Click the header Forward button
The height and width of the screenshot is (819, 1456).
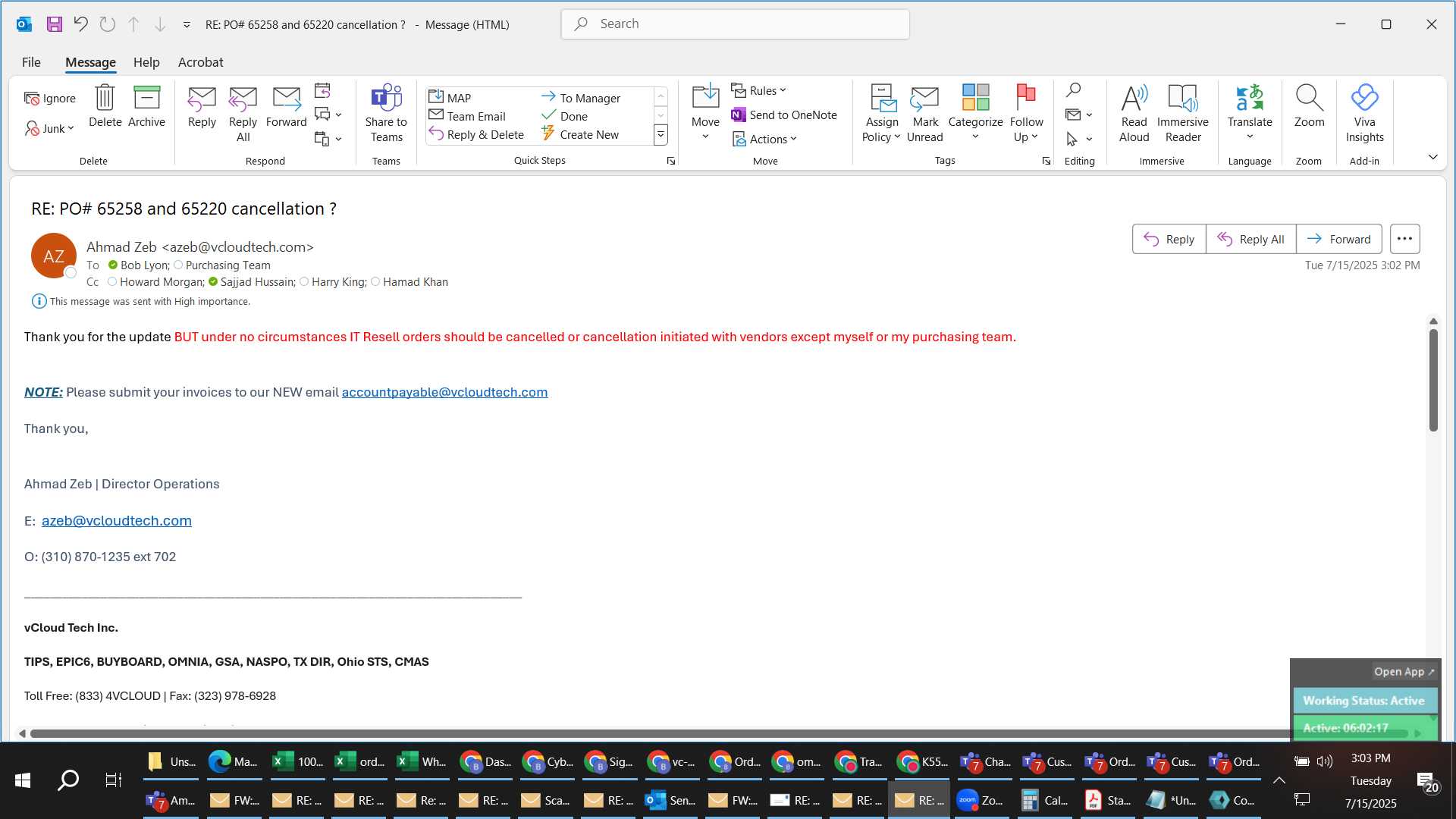(x=1338, y=239)
